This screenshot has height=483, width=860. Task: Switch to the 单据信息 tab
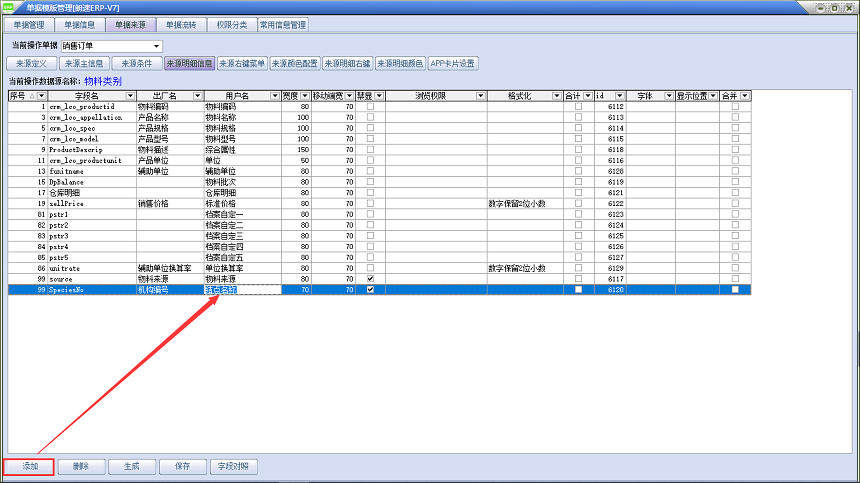79,24
